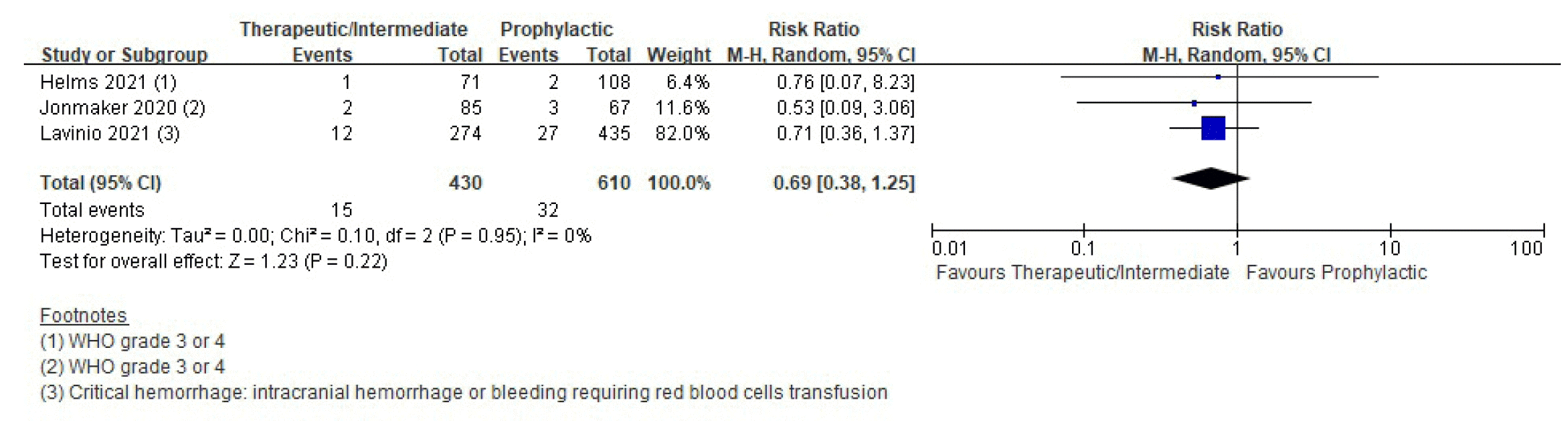Select the Total (95% CI) row label
Viewport: 1568px width, 421px height.
tap(100, 183)
